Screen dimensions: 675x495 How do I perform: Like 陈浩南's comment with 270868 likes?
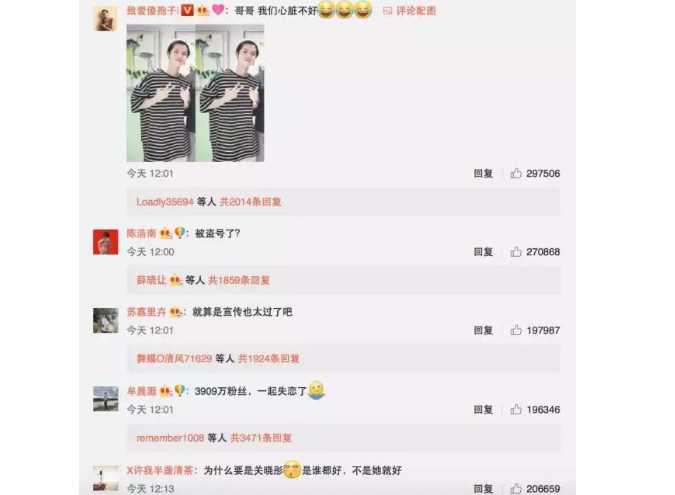point(516,252)
